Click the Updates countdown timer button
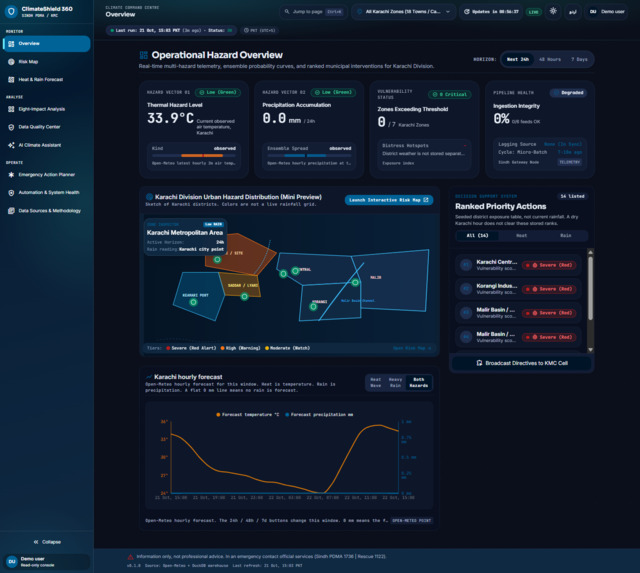Image resolution: width=640 pixels, height=573 pixels. 491,11
